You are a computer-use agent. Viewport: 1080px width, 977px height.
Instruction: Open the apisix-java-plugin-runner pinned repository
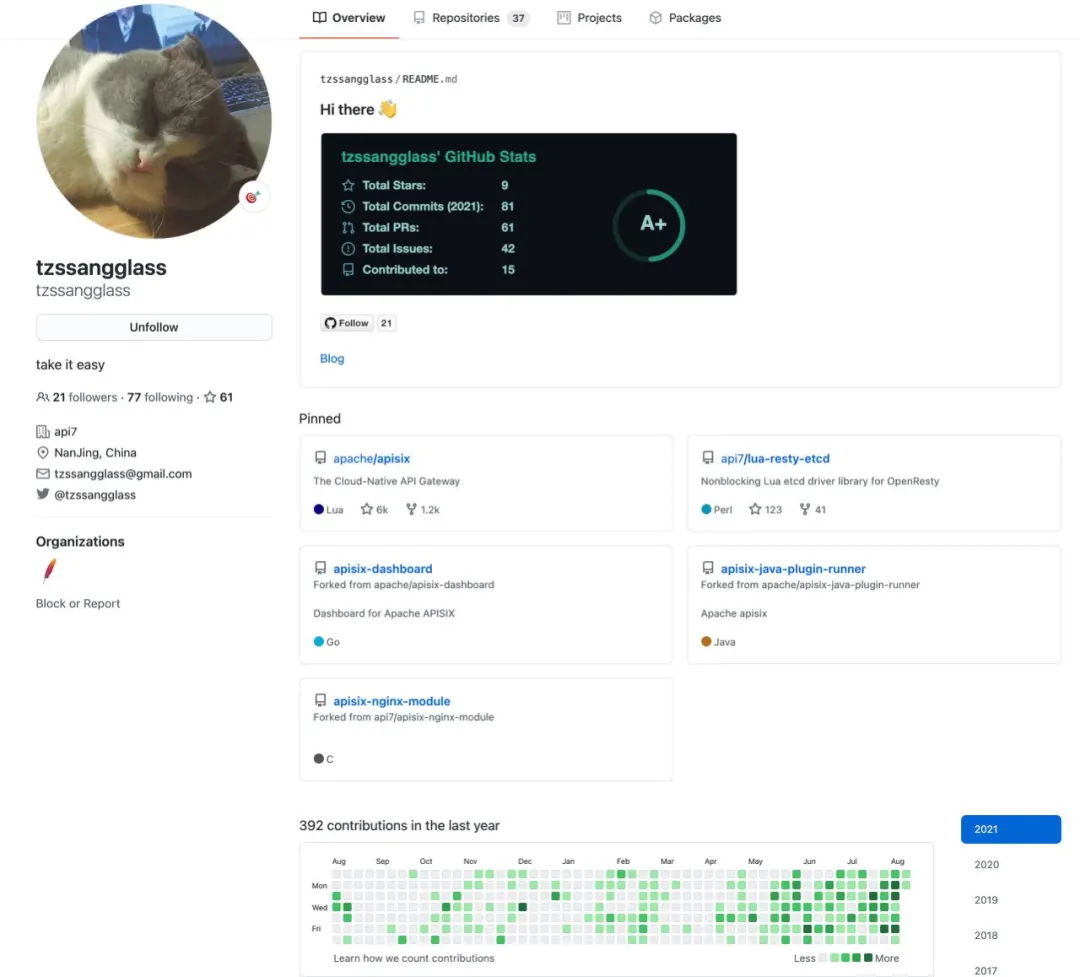click(x=793, y=569)
